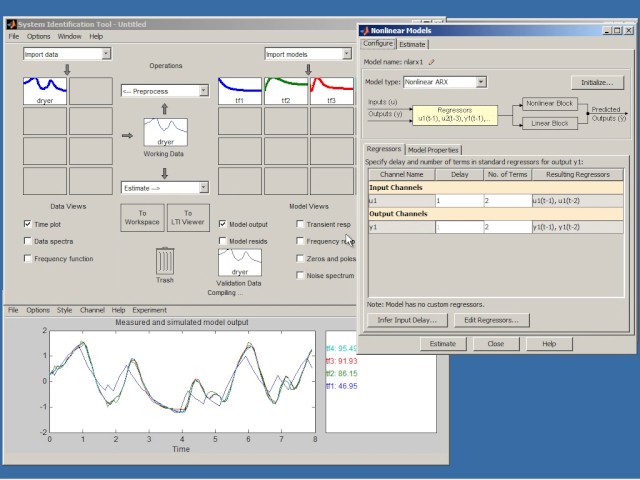Toggle the Time plot checkbox
The height and width of the screenshot is (480, 640).
coord(27,224)
